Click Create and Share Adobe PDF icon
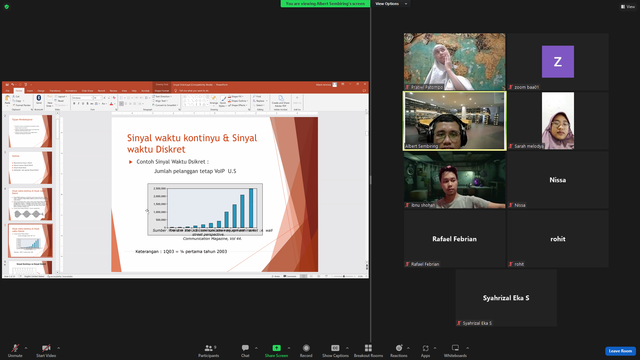This screenshot has width=640, height=360. (281, 101)
